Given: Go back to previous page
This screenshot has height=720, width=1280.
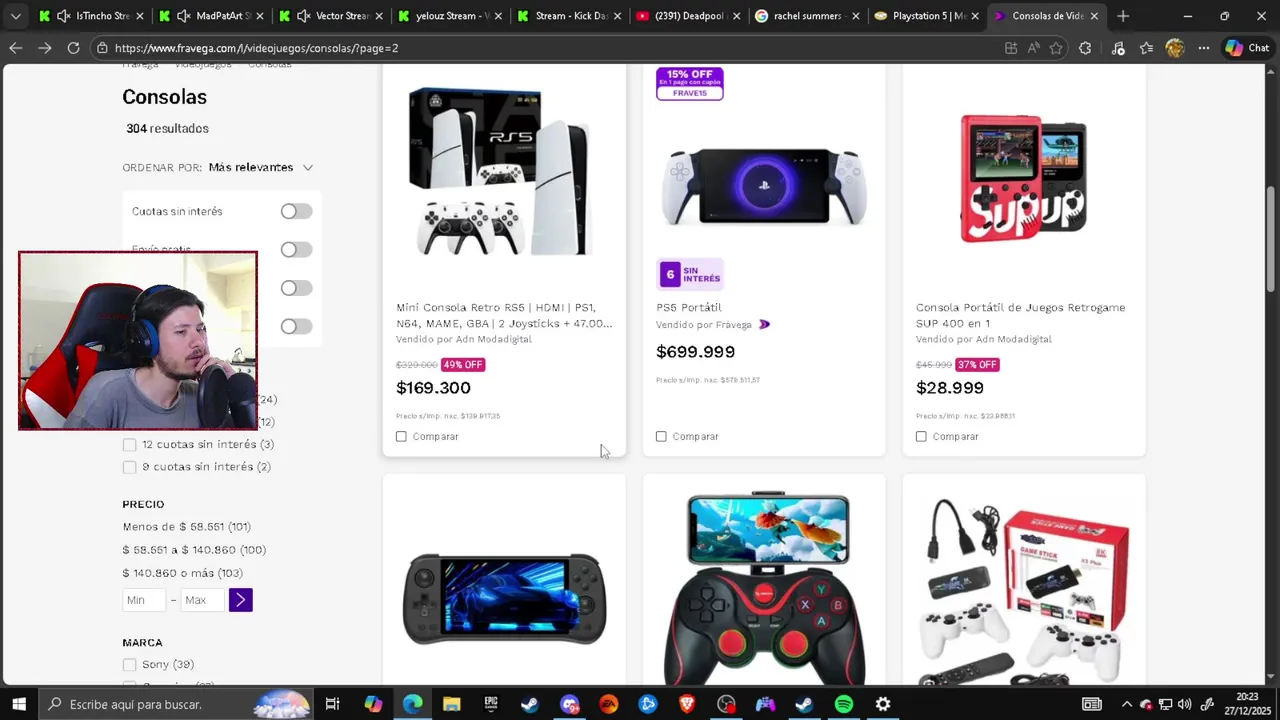Looking at the screenshot, I should [x=16, y=48].
